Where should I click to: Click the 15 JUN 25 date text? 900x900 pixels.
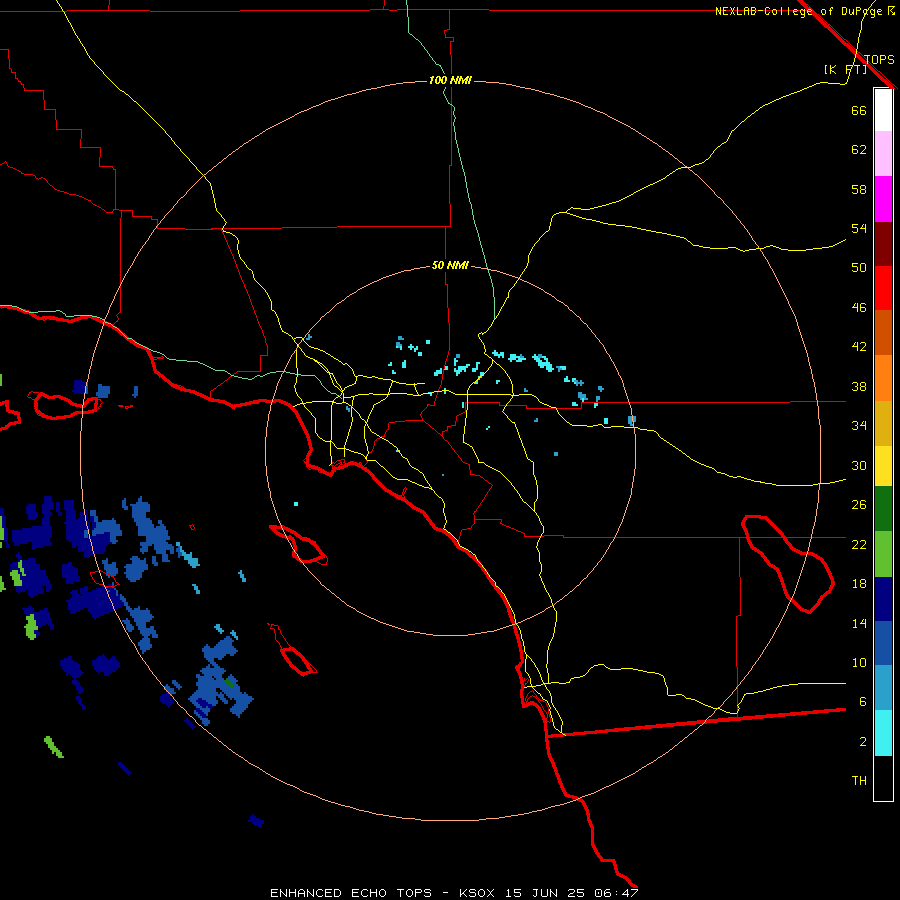point(545,893)
